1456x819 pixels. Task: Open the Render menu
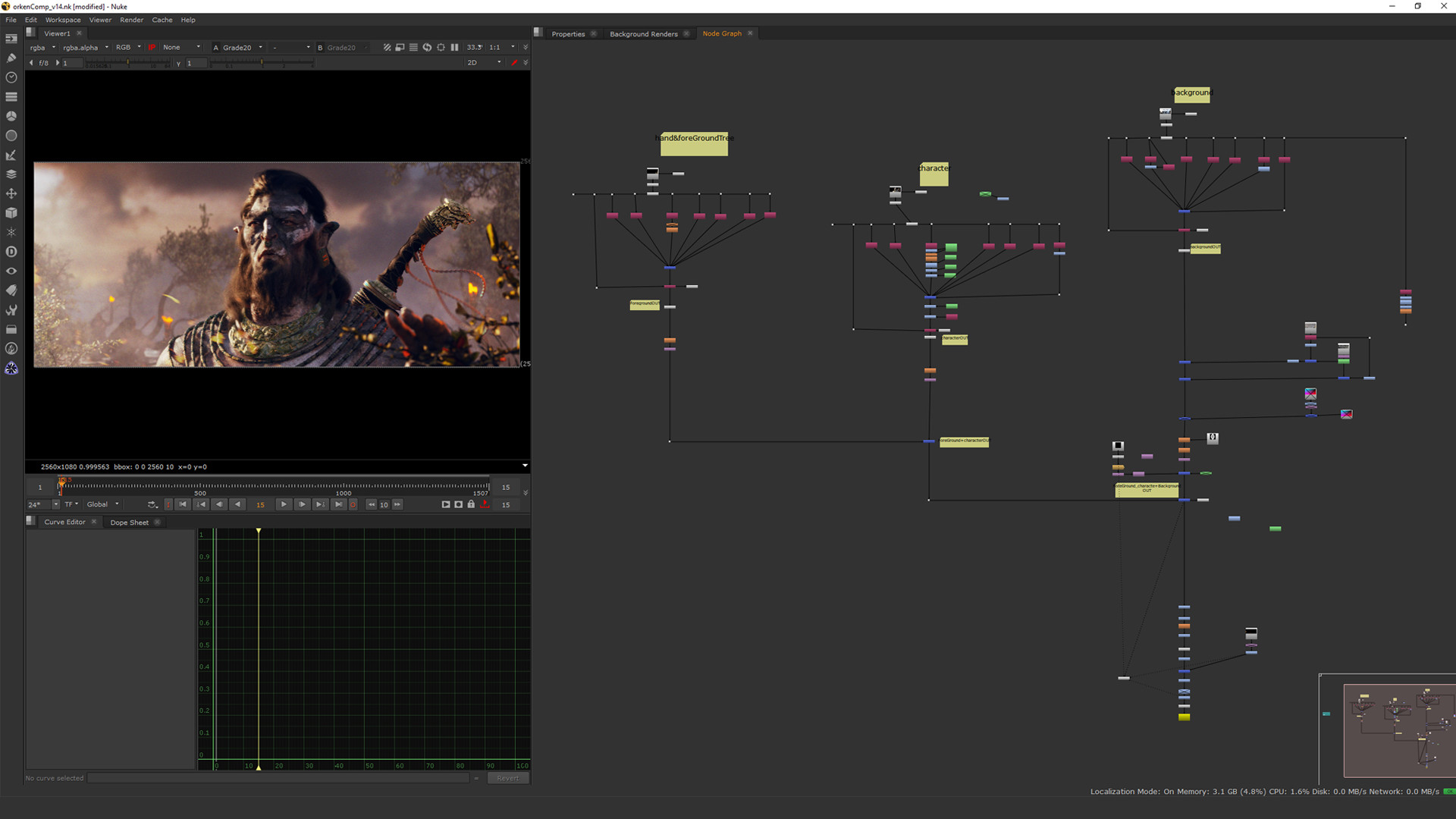pos(131,20)
